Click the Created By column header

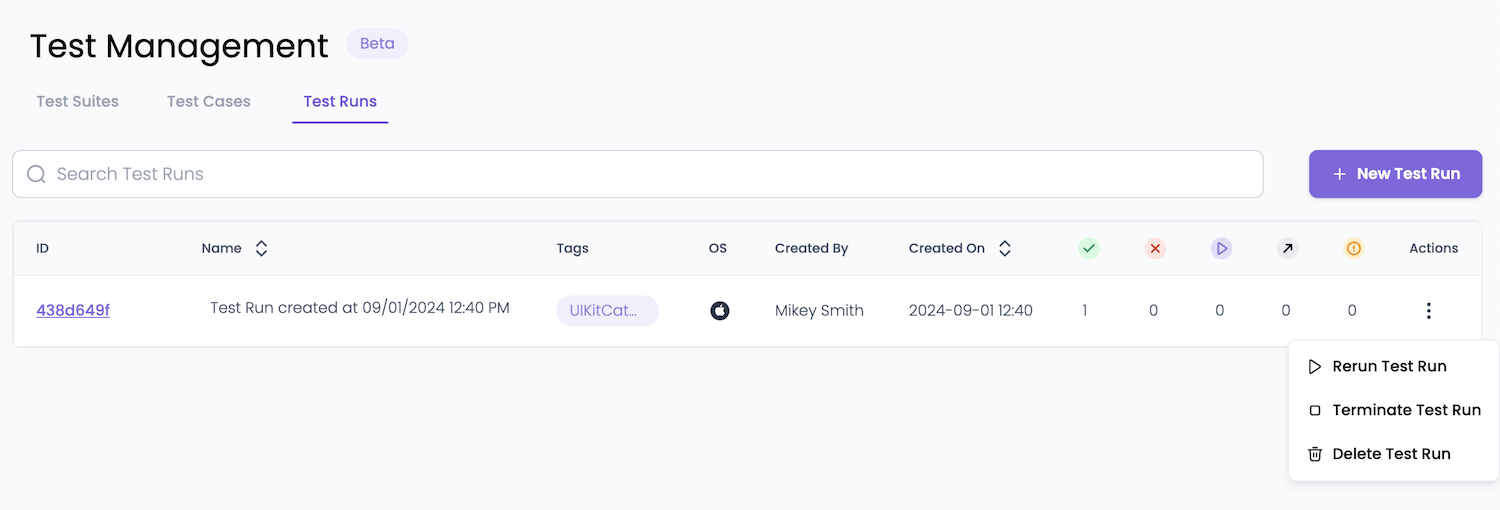(811, 248)
